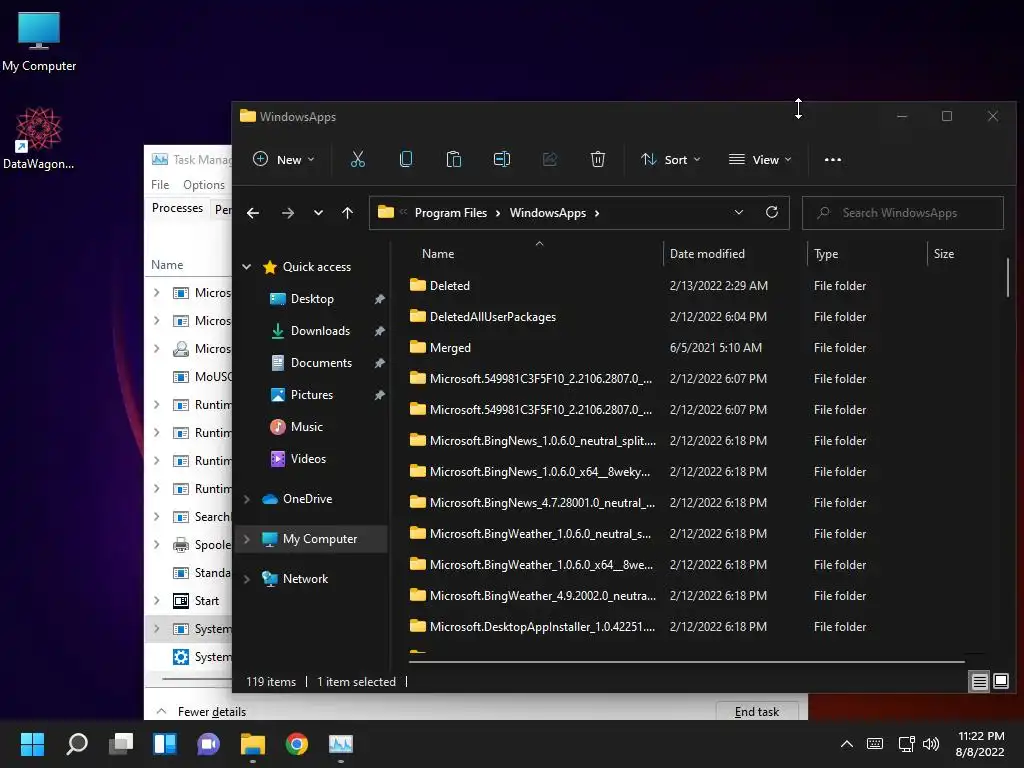Expand the Network tree node
Screen dimensions: 1024x768
[247, 579]
